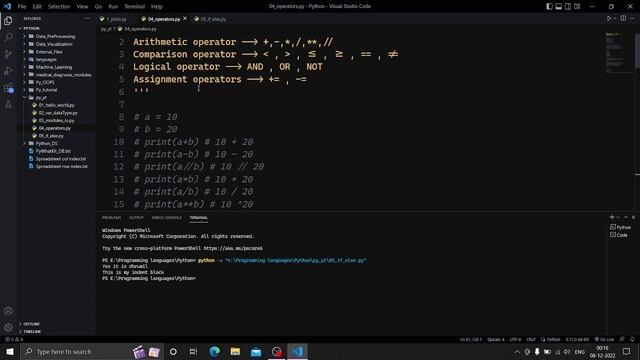
Task: Open the Run and Debug view
Action: (x=8, y=71)
